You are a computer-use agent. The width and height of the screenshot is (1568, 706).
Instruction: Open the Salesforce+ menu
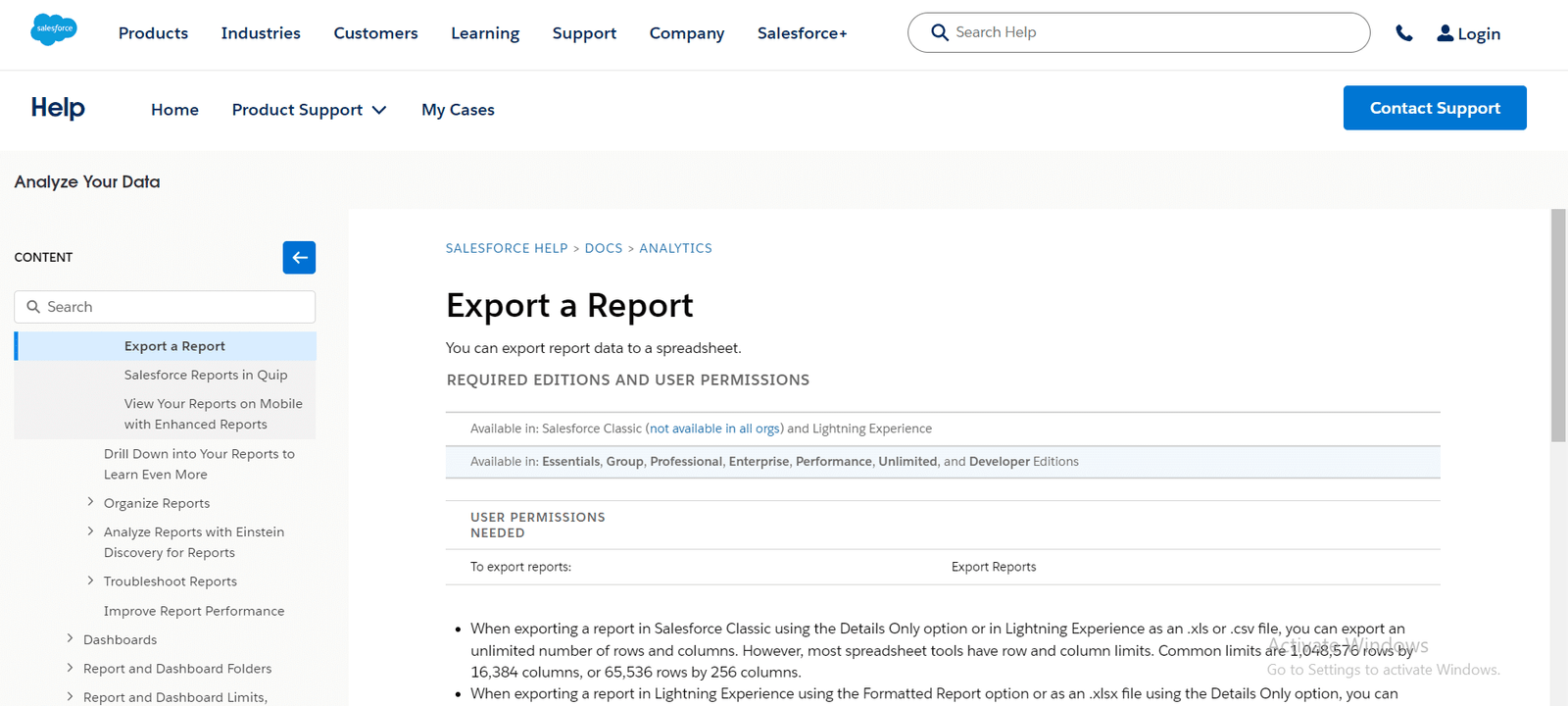(802, 33)
